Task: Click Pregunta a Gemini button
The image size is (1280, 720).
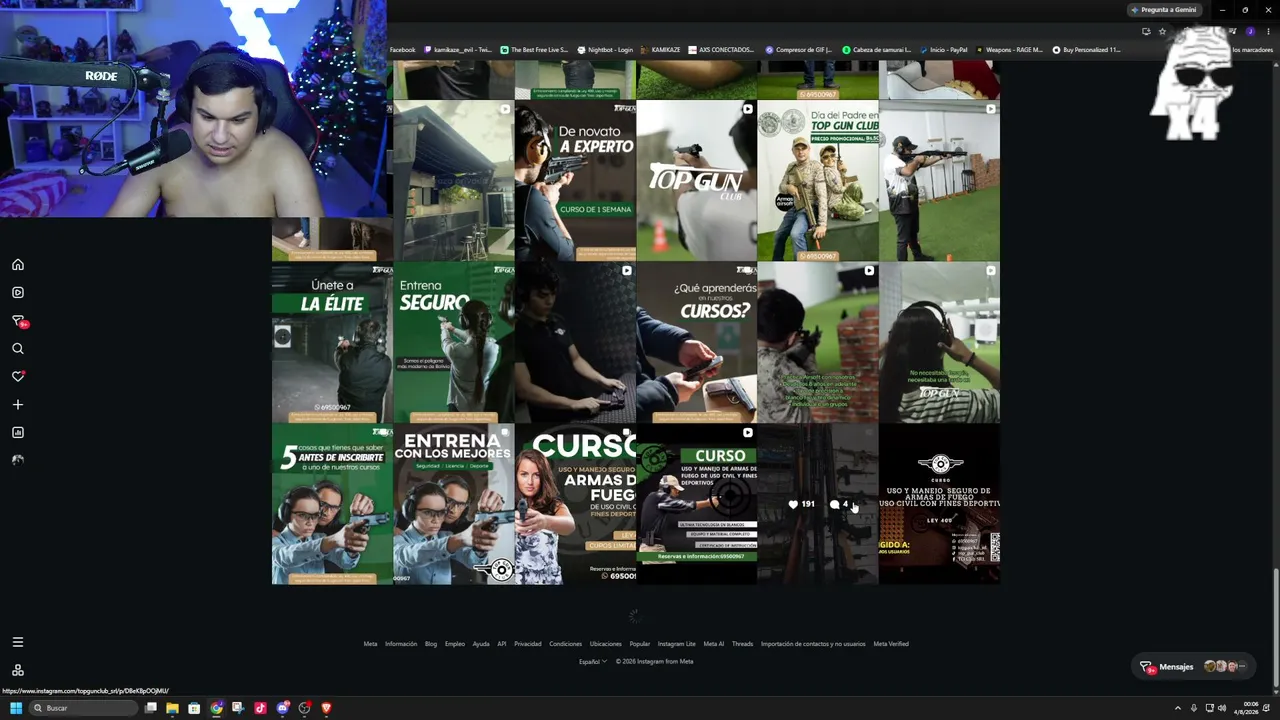Action: click(x=1163, y=10)
